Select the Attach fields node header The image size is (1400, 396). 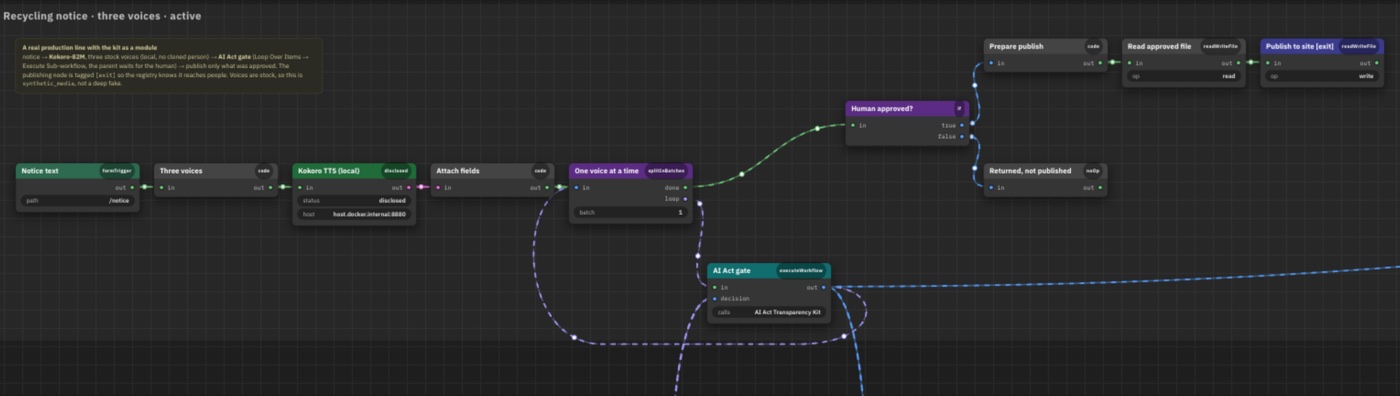[491, 171]
